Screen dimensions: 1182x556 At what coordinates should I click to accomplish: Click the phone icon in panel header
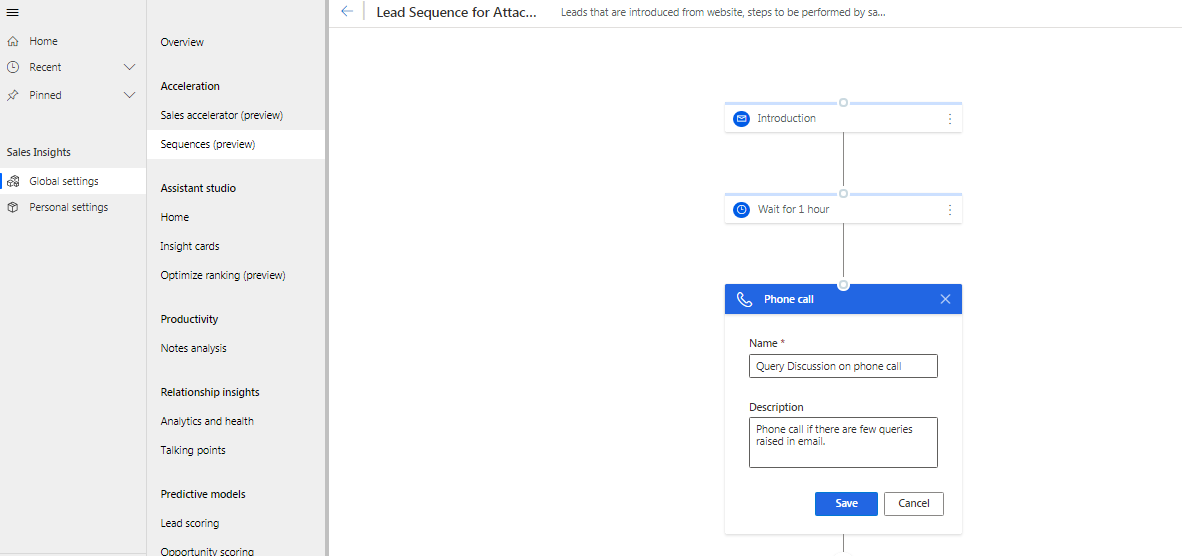coord(744,299)
